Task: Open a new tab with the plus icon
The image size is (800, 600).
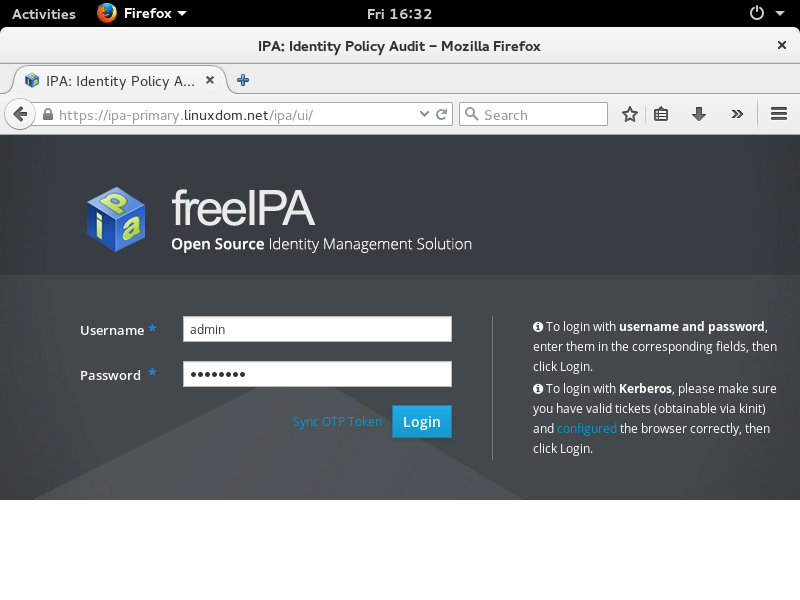Action: point(241,79)
